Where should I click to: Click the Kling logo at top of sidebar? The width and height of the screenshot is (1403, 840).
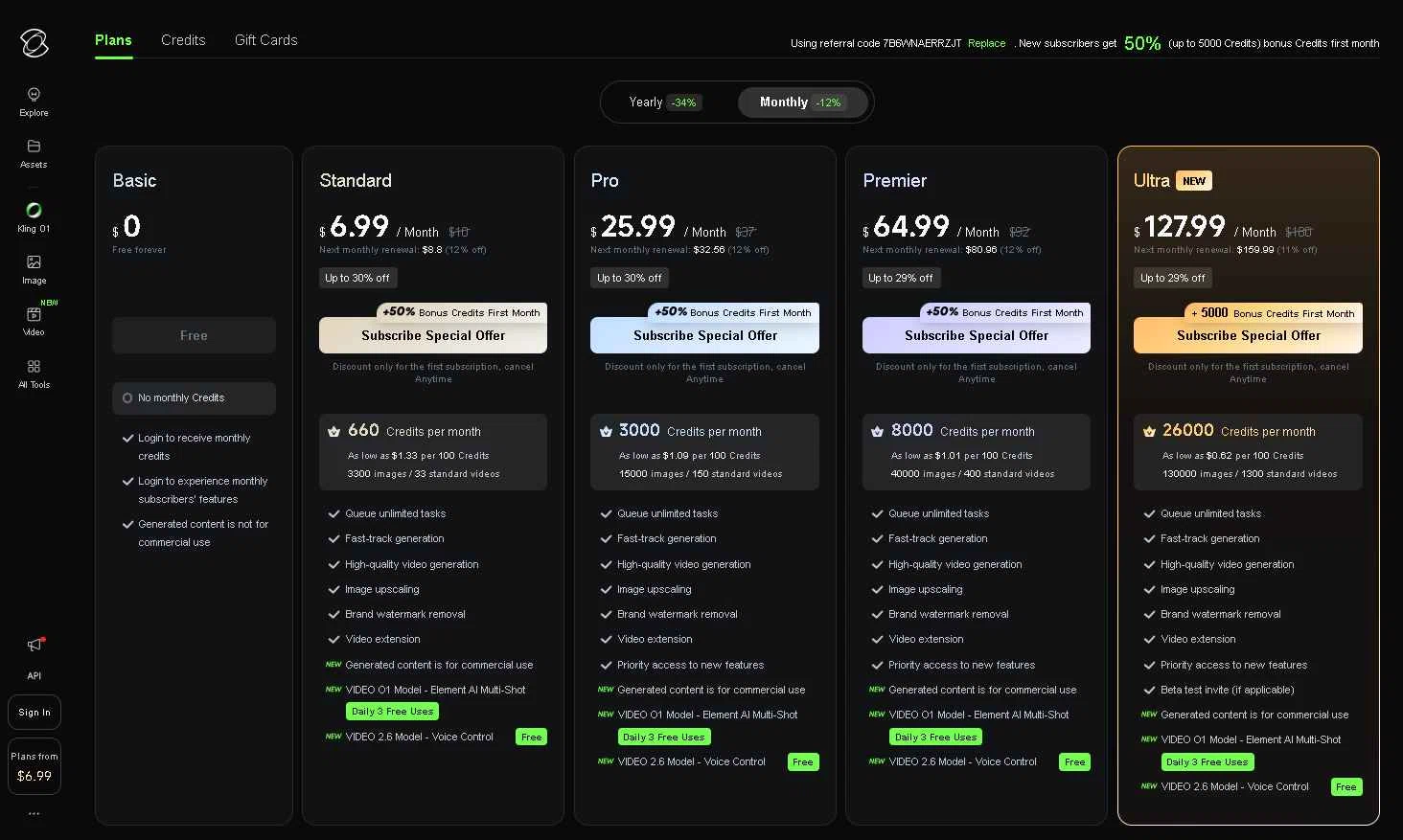pyautogui.click(x=34, y=43)
